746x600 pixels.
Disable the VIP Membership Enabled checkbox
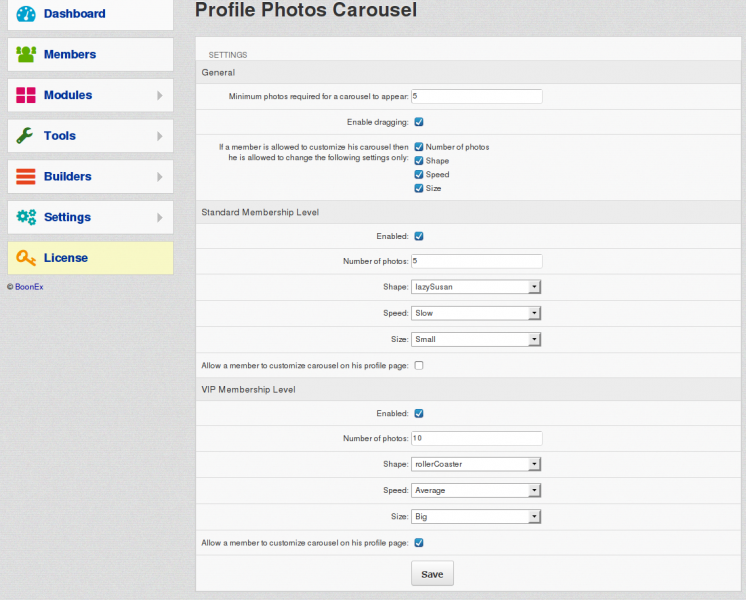pyautogui.click(x=419, y=413)
